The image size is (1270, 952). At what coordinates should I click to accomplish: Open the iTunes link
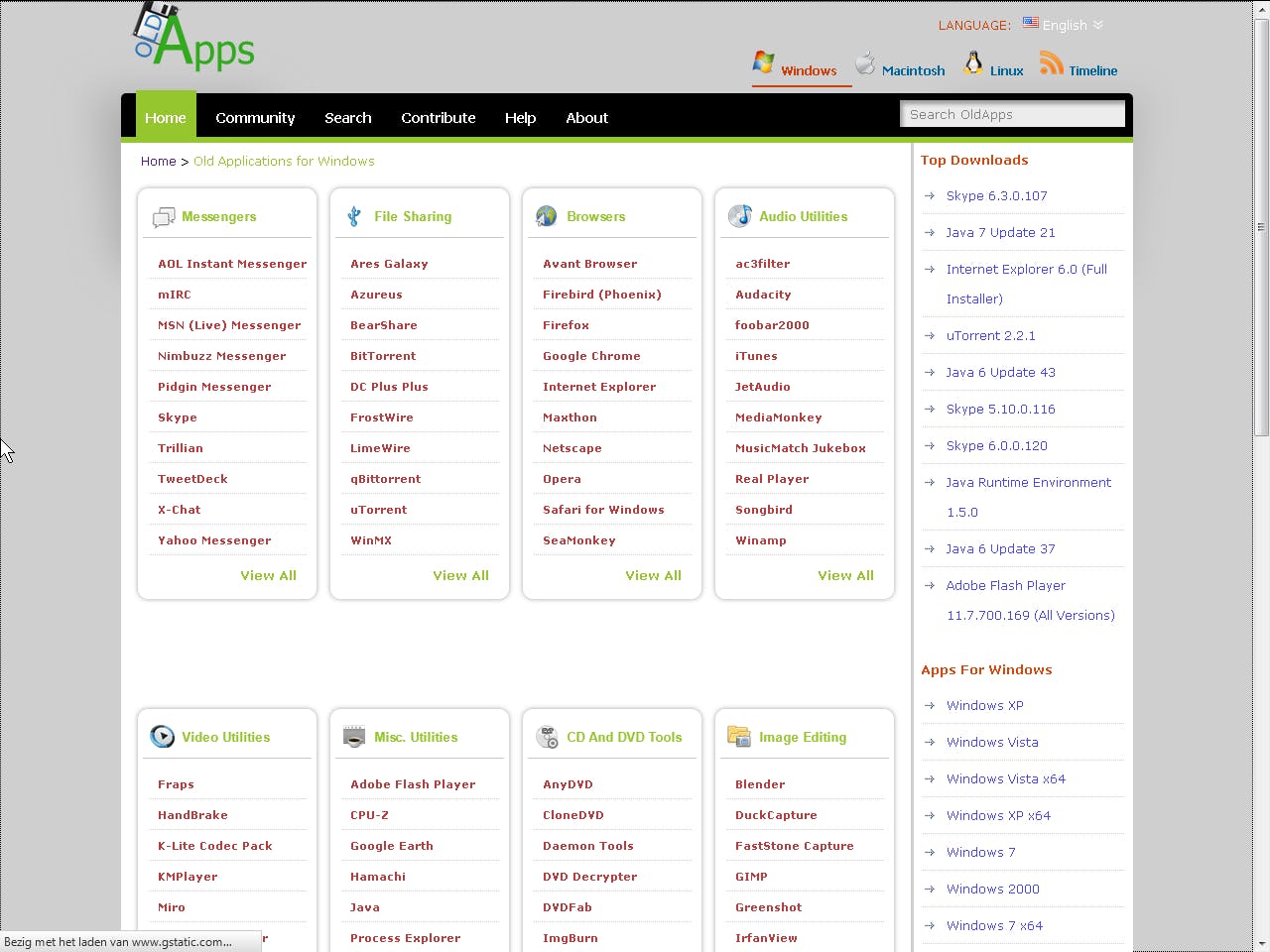coord(756,356)
